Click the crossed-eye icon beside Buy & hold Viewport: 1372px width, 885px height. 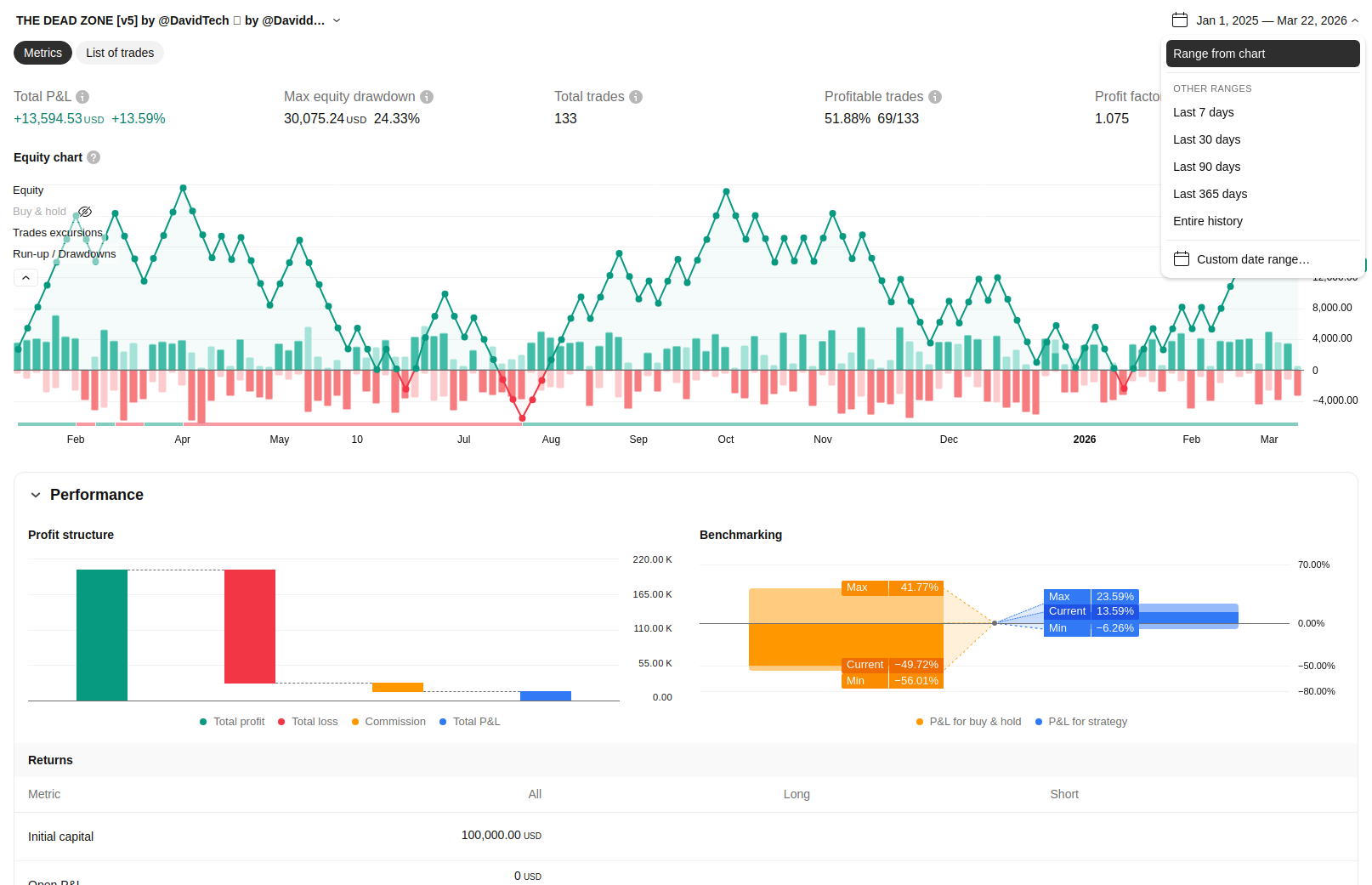point(85,212)
